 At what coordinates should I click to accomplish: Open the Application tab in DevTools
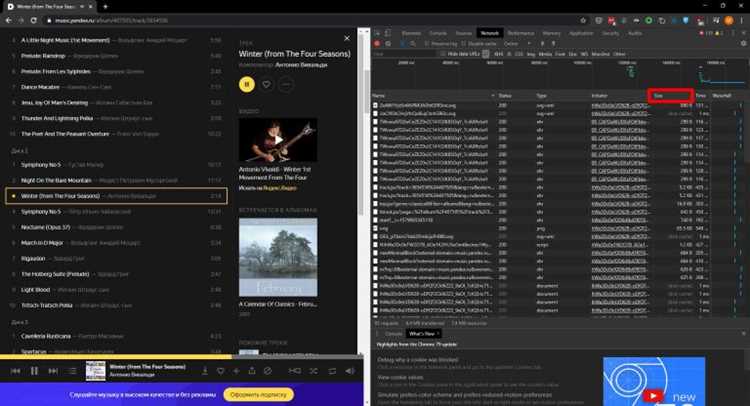point(582,33)
